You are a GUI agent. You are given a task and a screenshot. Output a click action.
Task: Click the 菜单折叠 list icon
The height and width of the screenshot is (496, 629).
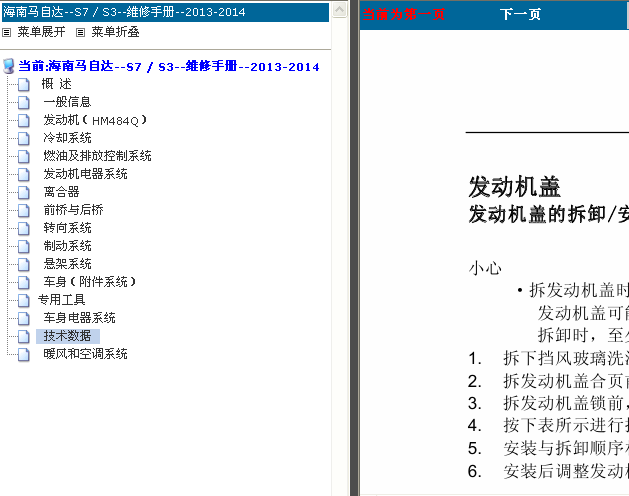coord(81,33)
